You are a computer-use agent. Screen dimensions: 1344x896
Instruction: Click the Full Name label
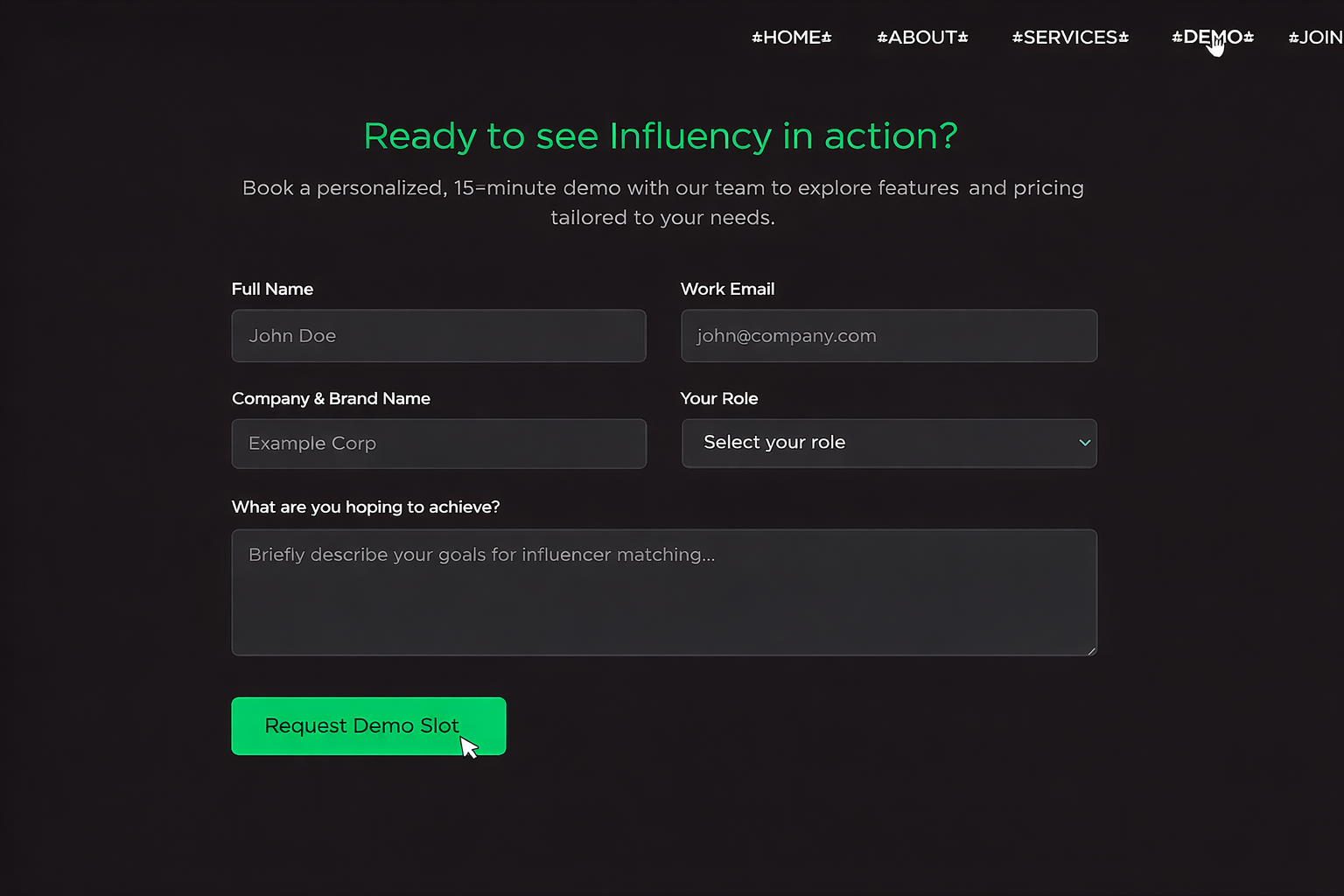(x=272, y=289)
